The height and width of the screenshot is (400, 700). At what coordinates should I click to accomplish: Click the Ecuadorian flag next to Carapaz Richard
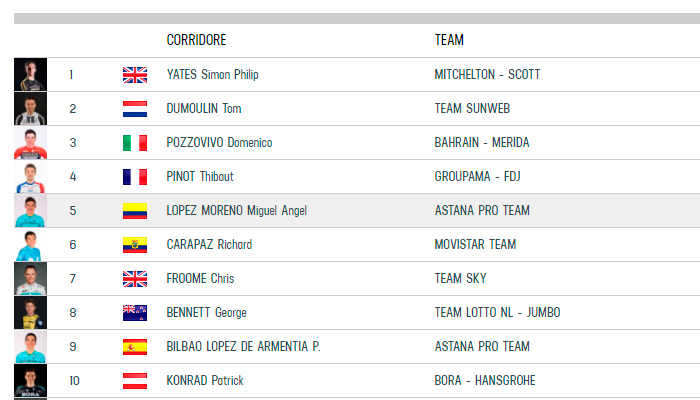tap(135, 245)
